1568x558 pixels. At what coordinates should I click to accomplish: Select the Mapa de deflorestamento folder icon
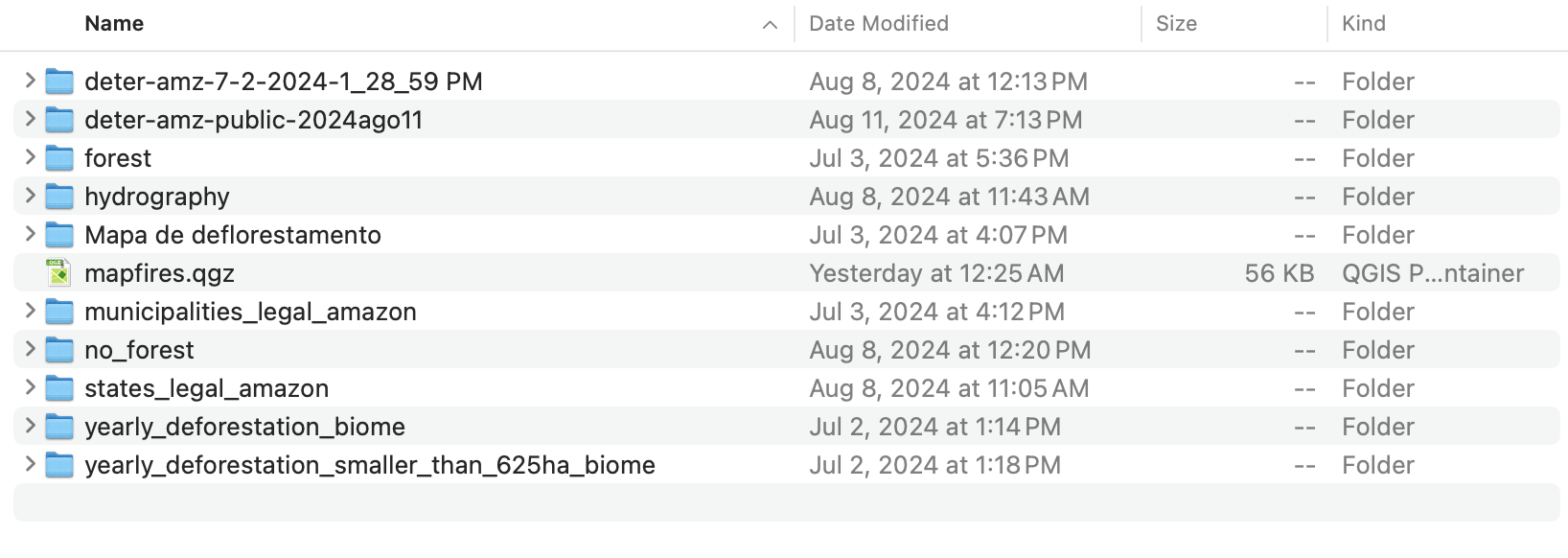click(59, 235)
